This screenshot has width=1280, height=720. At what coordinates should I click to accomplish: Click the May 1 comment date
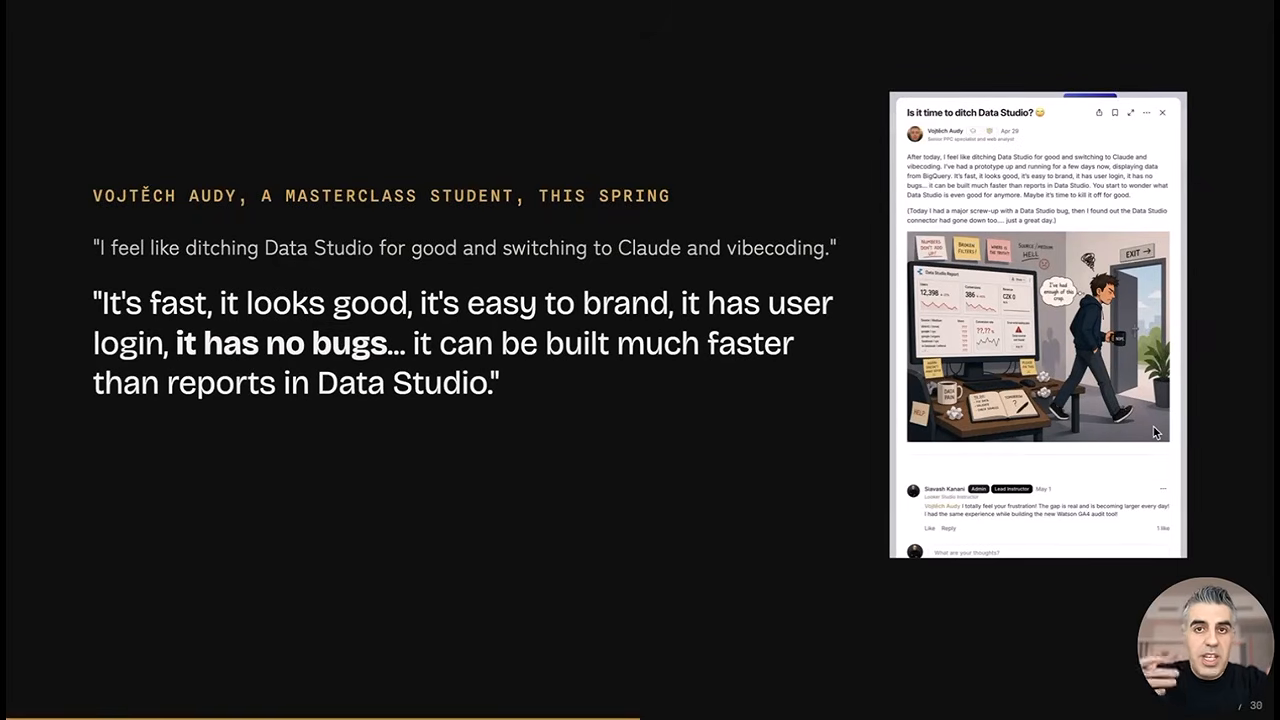[1043, 489]
